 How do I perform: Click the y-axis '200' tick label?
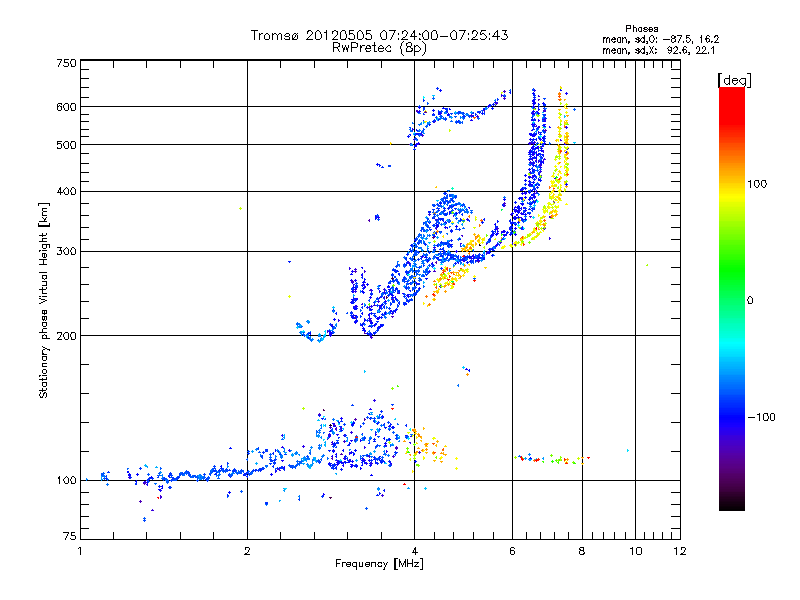click(67, 336)
